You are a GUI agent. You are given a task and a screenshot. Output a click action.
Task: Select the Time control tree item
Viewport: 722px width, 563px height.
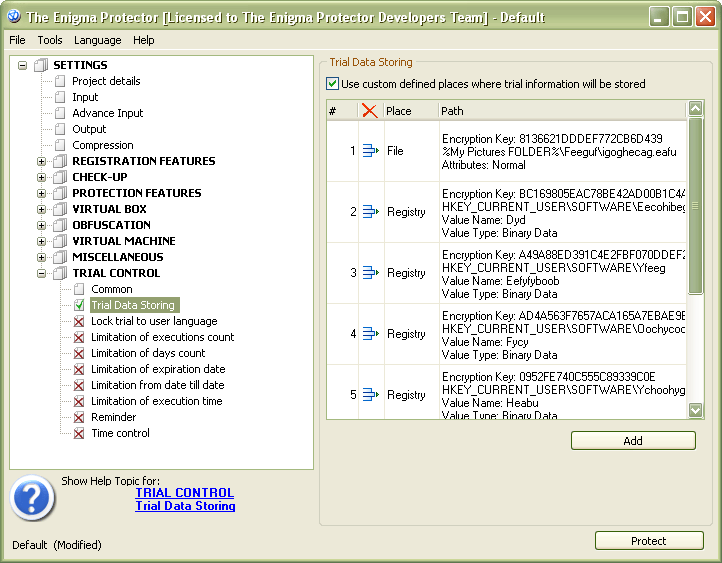(120, 433)
